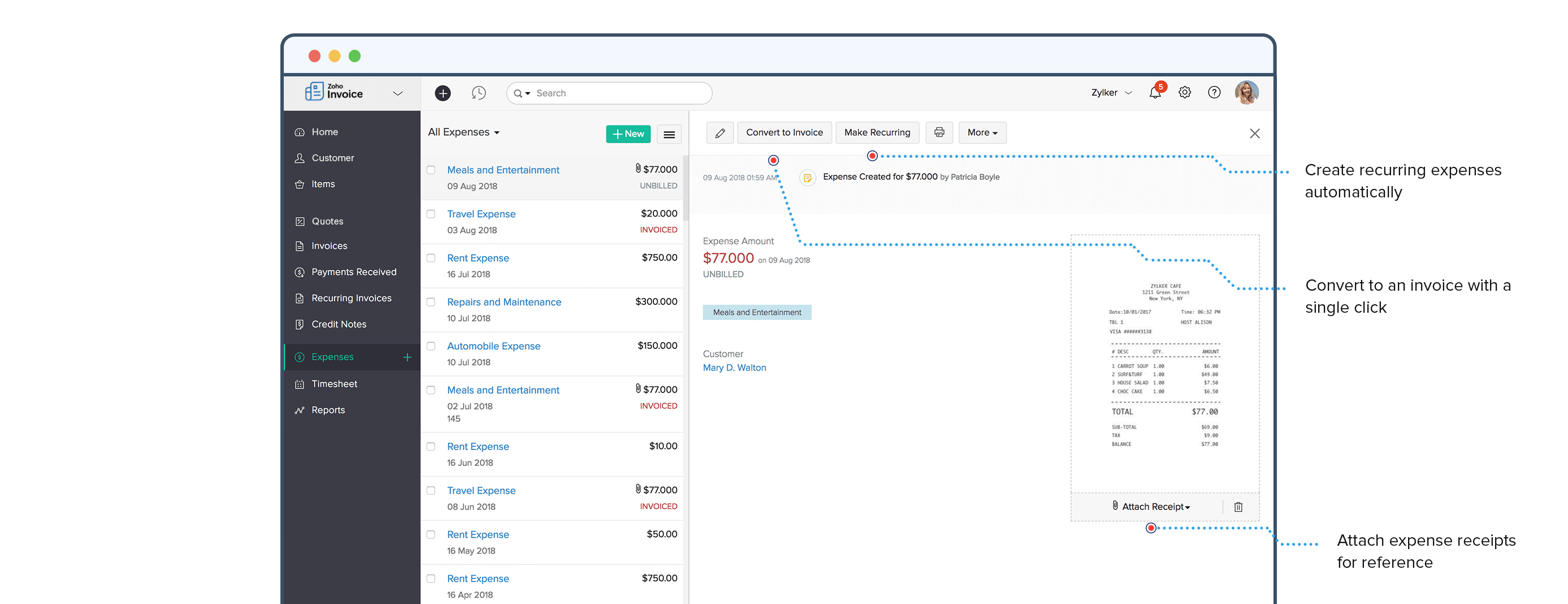Edit the expense using the pencil icon

720,132
